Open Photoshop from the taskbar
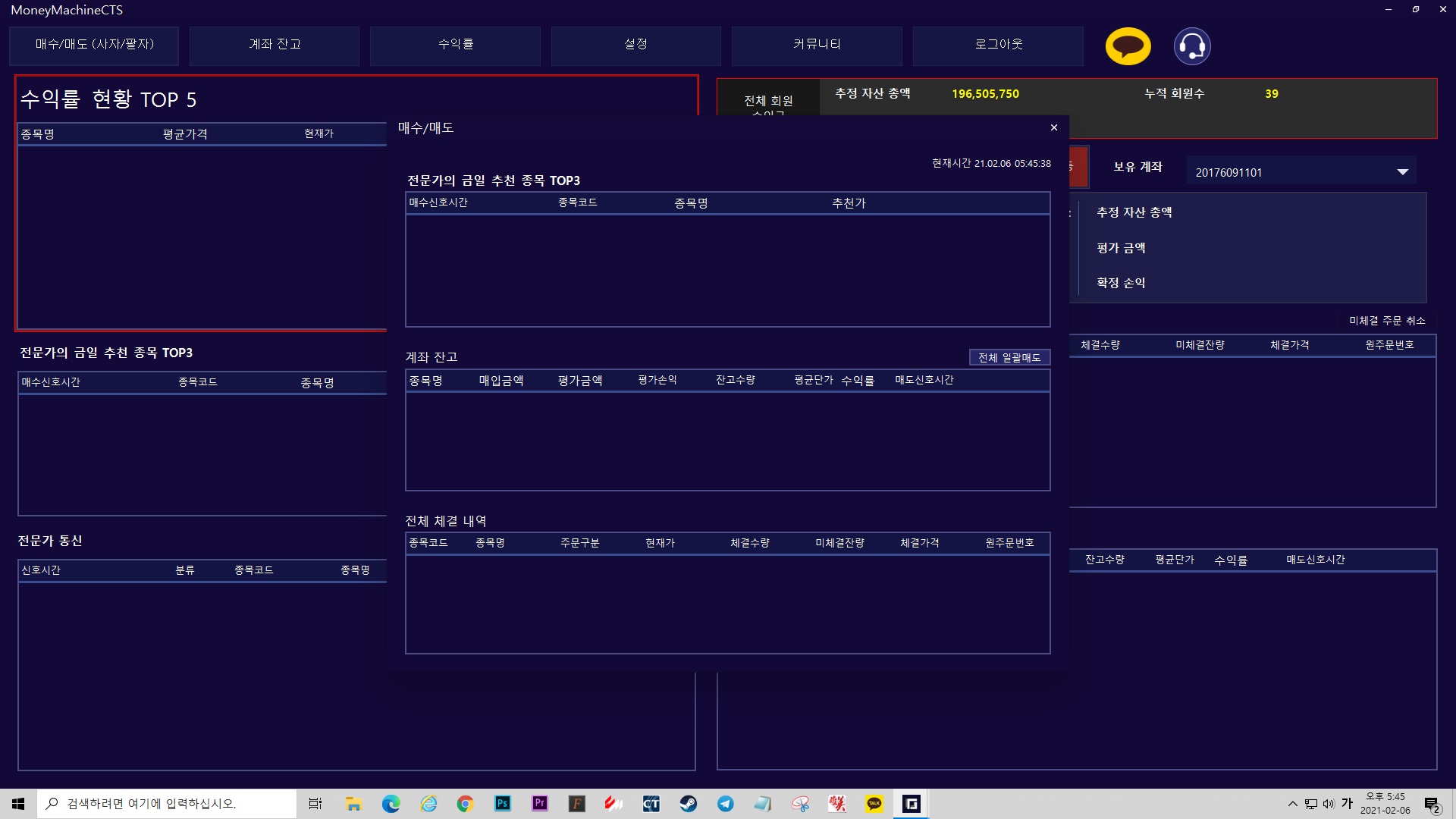Image resolution: width=1456 pixels, height=819 pixels. 502,804
